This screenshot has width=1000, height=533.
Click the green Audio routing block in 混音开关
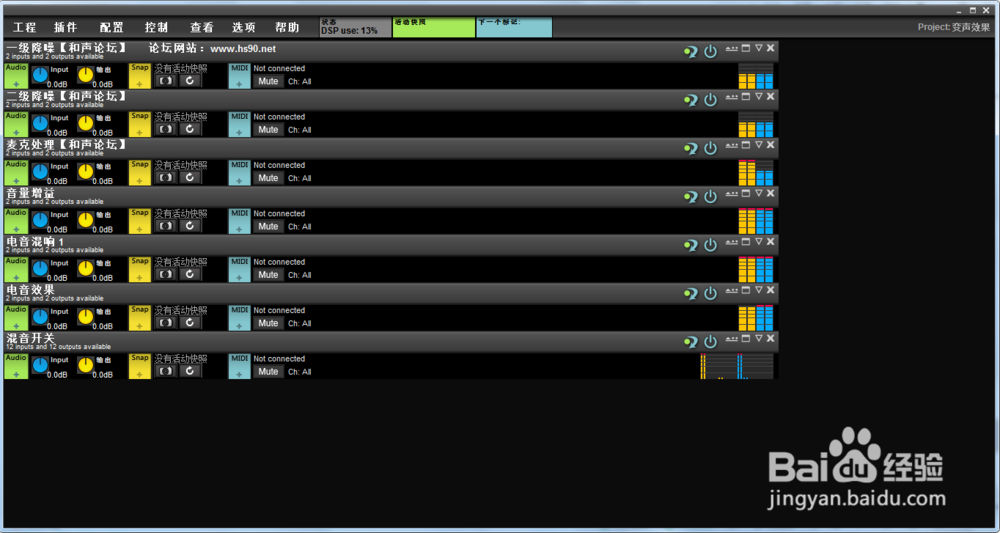pyautogui.click(x=16, y=366)
